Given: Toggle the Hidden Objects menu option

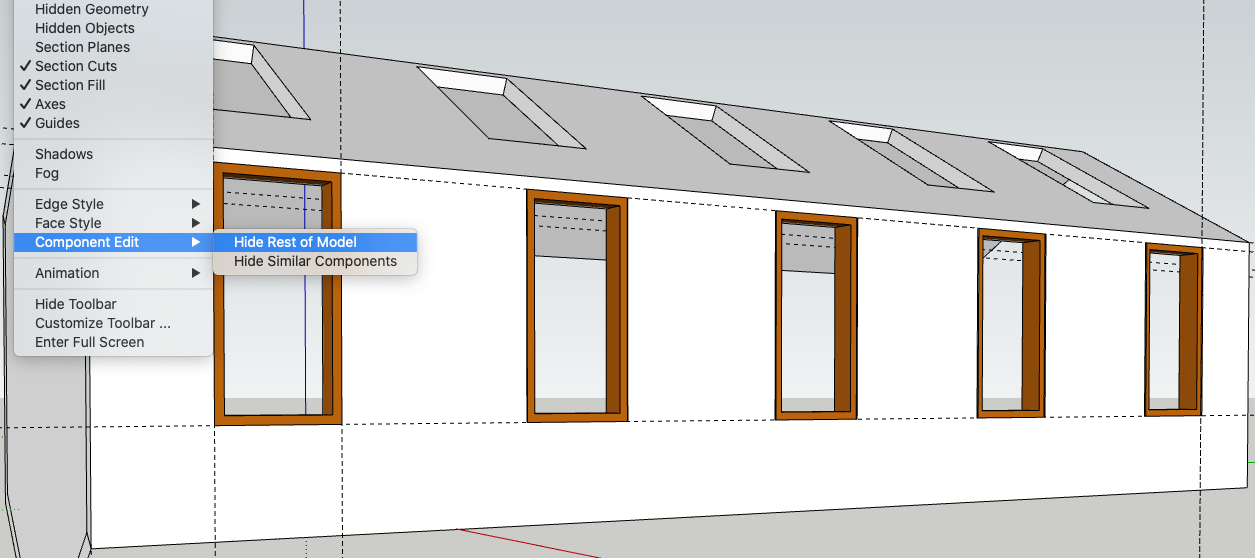Looking at the screenshot, I should [113, 28].
